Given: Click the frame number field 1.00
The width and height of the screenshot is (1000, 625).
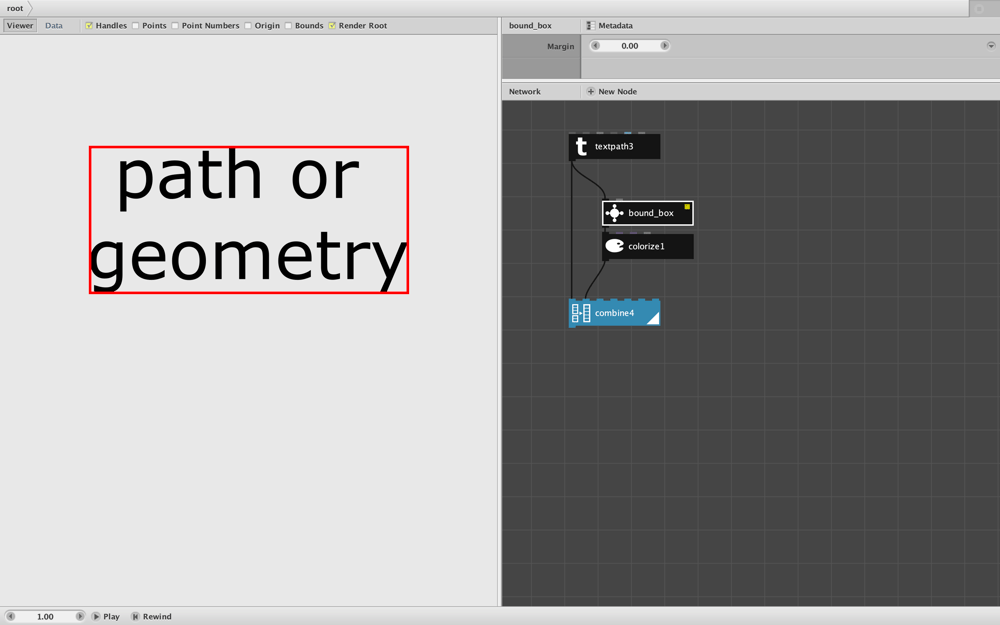Looking at the screenshot, I should [45, 617].
